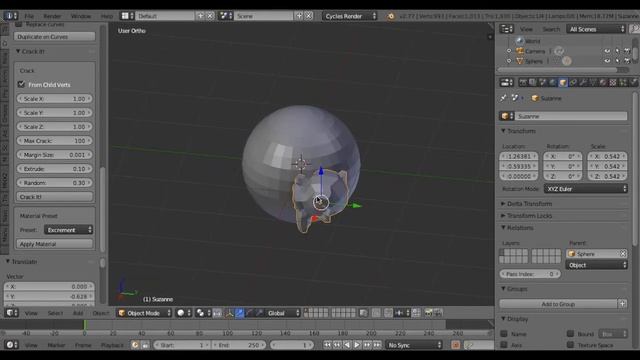Image resolution: width=640 pixels, height=360 pixels.
Task: Enable Texture Space checkbox
Action: coord(571,345)
